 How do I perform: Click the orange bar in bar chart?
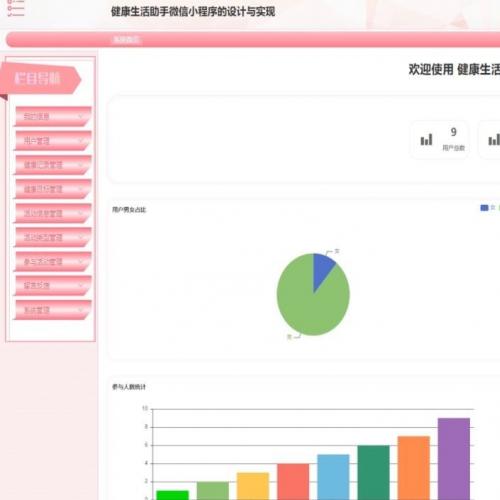[414, 468]
